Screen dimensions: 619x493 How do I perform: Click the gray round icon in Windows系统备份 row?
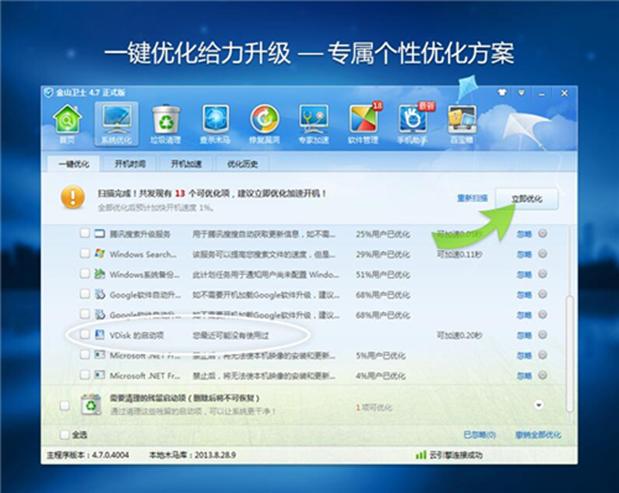(x=543, y=274)
